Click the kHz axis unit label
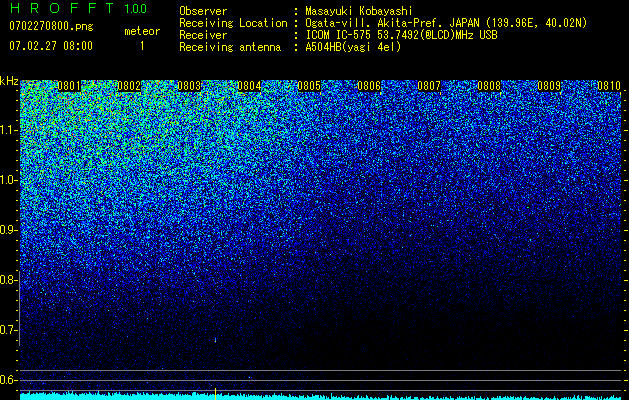This screenshot has width=629, height=400. pos(9,81)
